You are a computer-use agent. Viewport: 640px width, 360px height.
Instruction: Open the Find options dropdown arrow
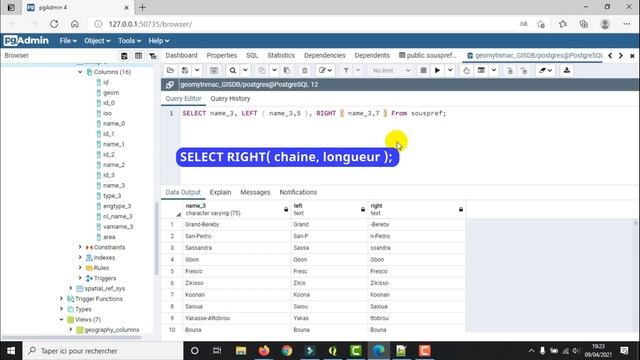245,70
